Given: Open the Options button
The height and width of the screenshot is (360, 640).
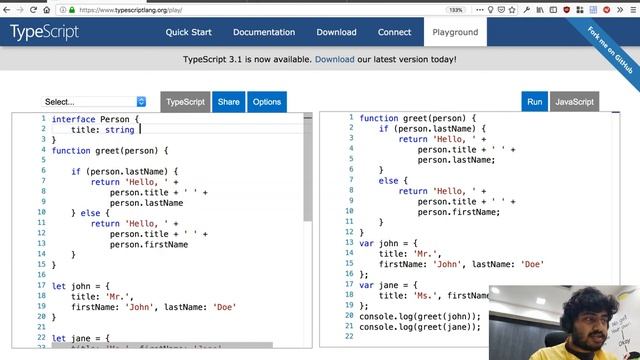Looking at the screenshot, I should pyautogui.click(x=267, y=102).
